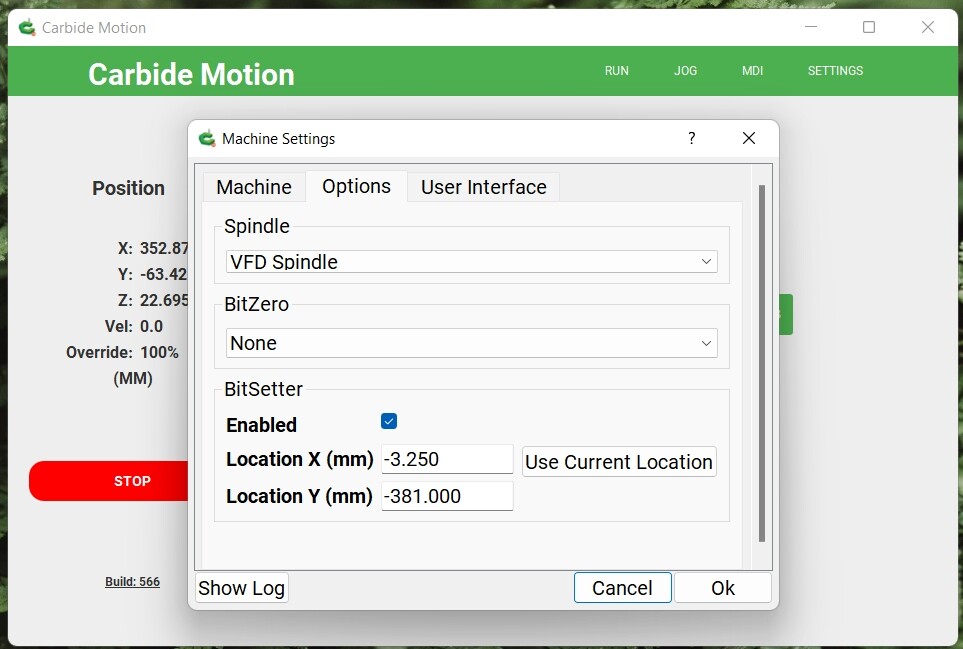The height and width of the screenshot is (649, 963).
Task: Open the Spindle dropdown showing VFD Spindle
Action: click(x=472, y=262)
